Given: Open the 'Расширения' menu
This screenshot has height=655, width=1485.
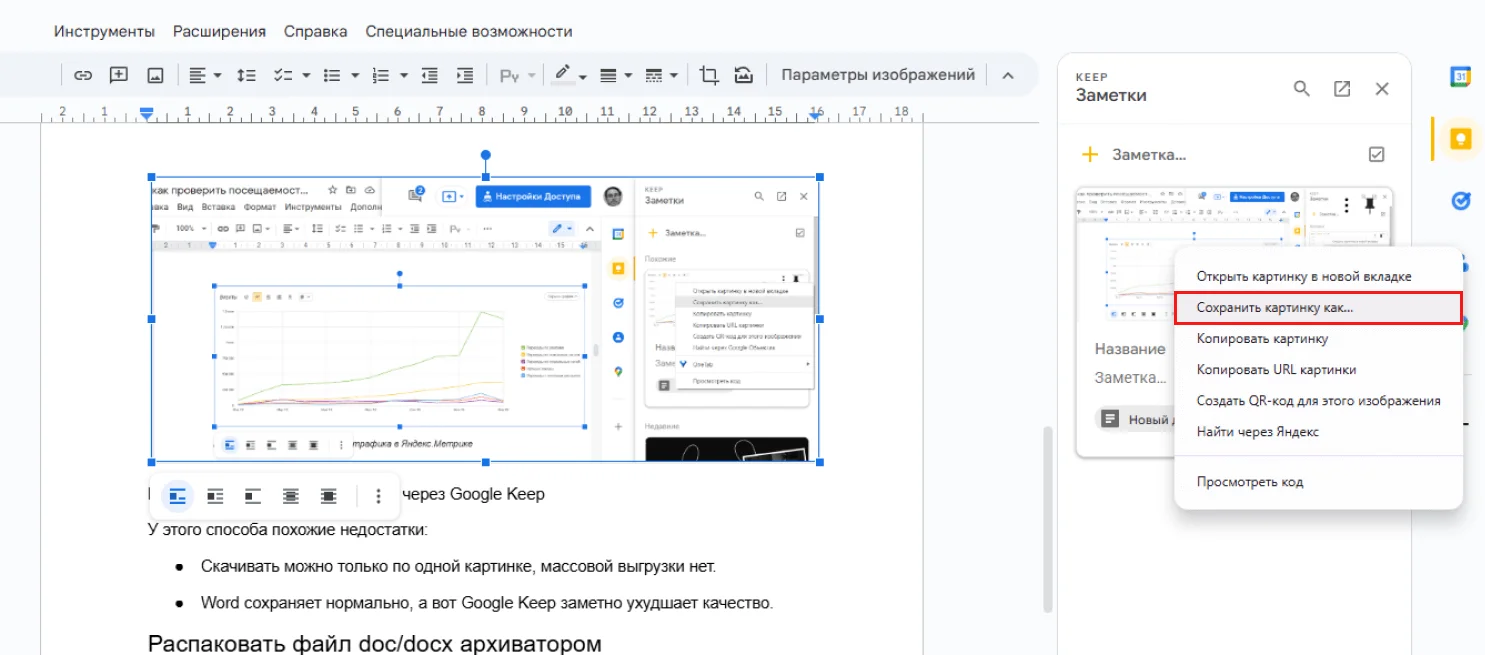Looking at the screenshot, I should coord(219,31).
